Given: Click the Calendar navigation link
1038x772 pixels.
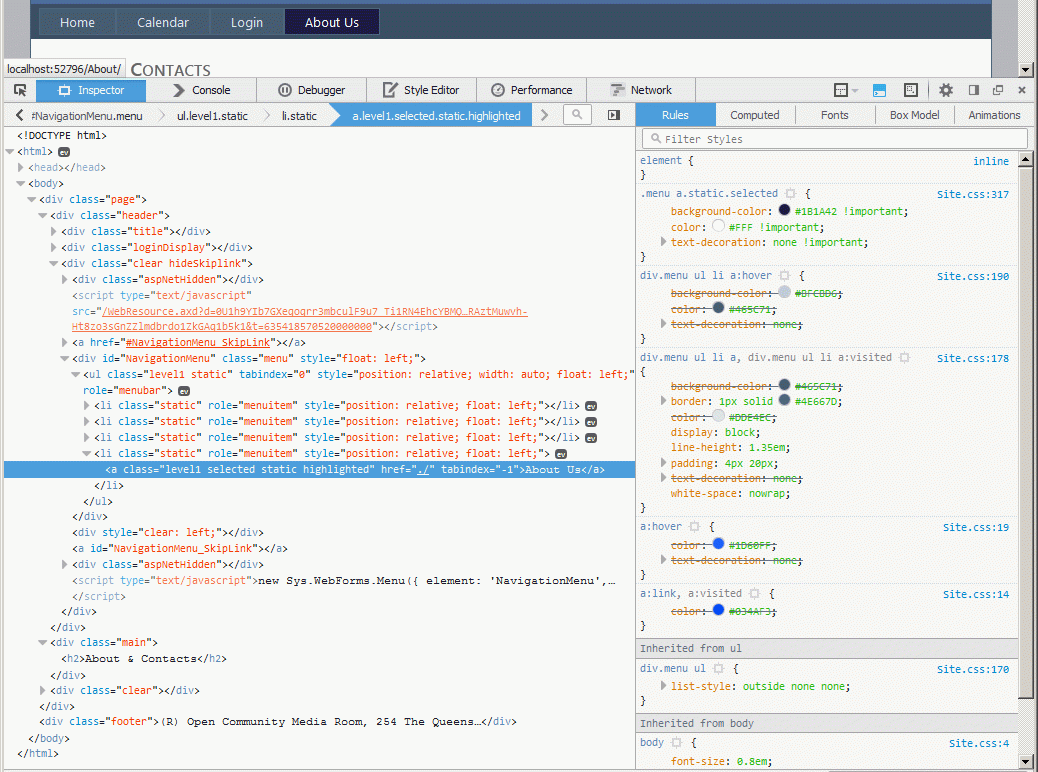Looking at the screenshot, I should [162, 22].
